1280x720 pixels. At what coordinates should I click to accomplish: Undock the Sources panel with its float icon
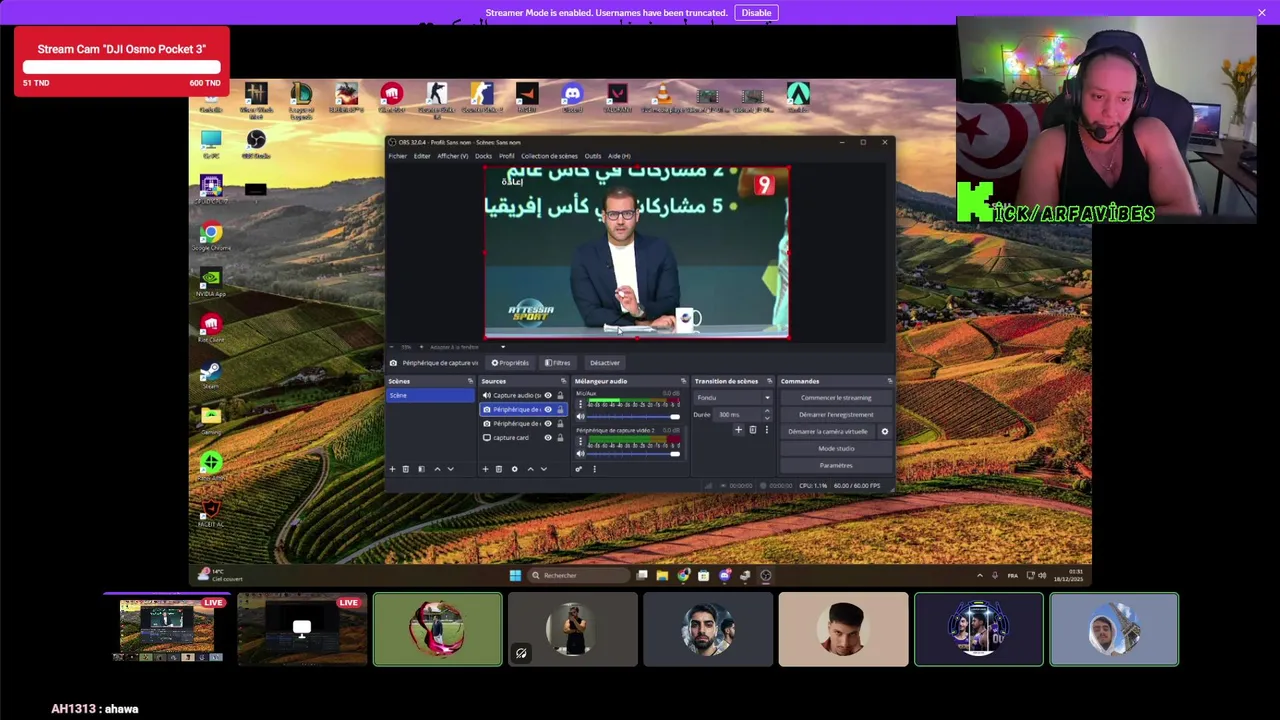(563, 381)
